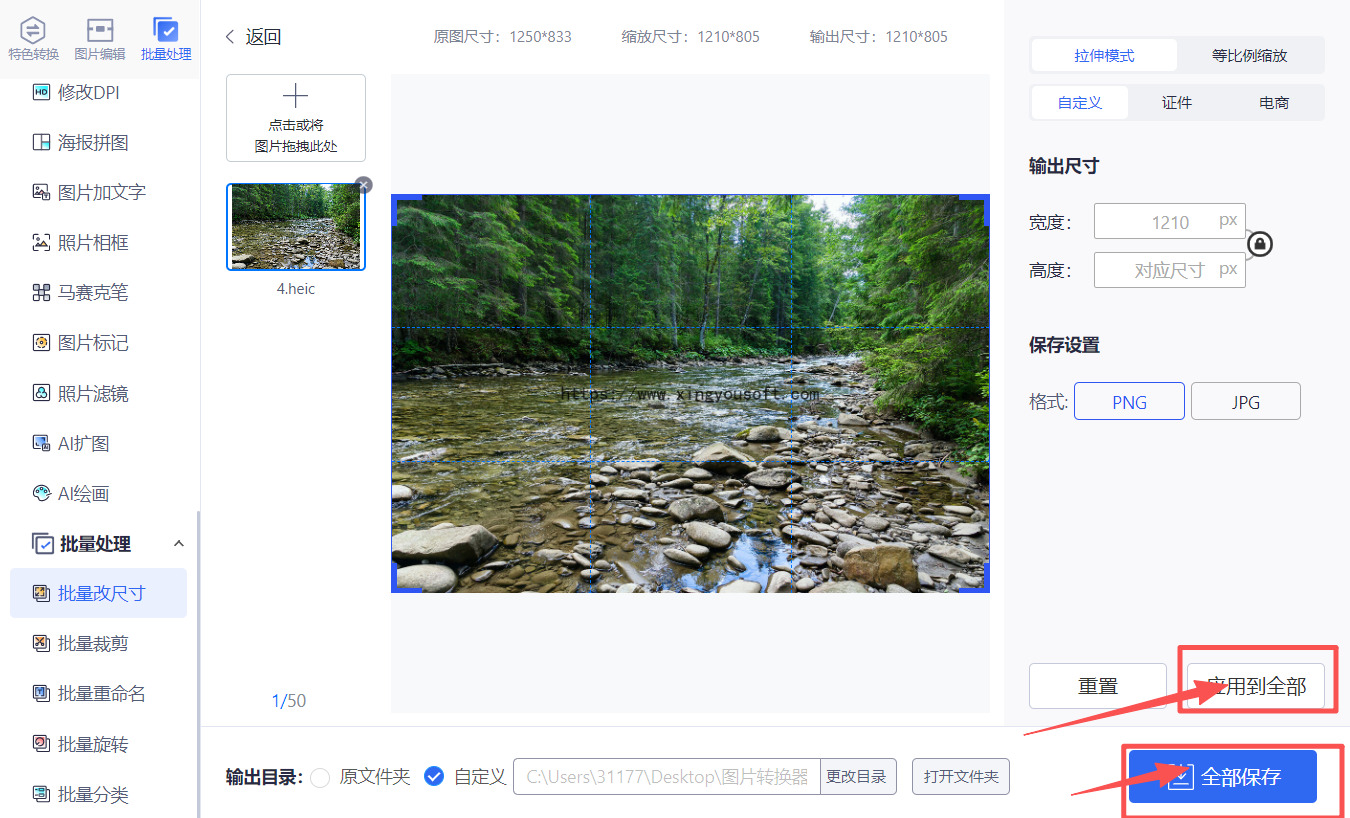Viewport: 1350px width, 818px height.
Task: Click the add-image box 点击或将图片拖拽此处
Action: pos(296,118)
